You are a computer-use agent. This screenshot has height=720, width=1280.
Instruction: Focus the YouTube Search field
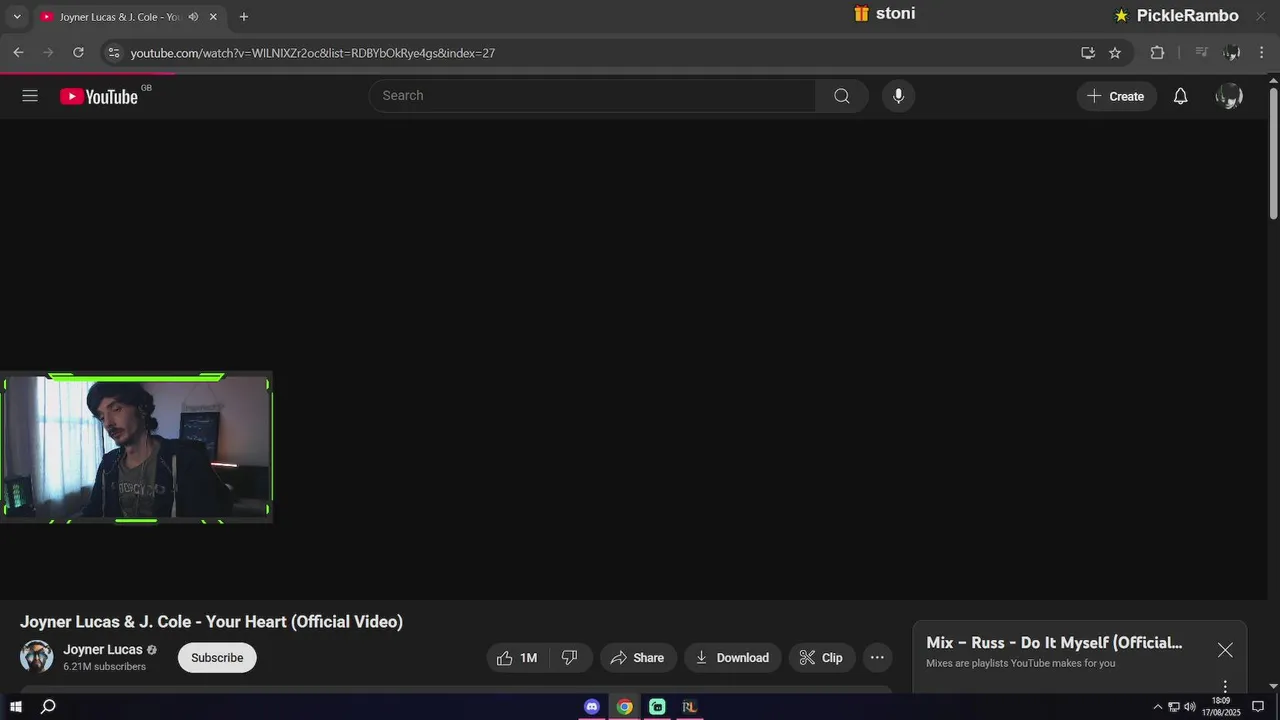592,96
